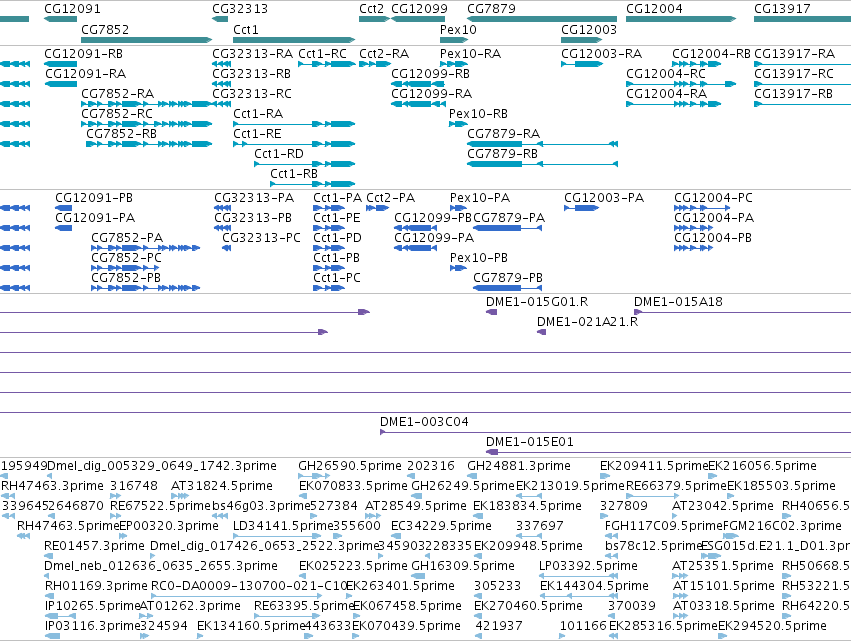
Task: Select transcript Pex10-RA label
Action: [471, 54]
